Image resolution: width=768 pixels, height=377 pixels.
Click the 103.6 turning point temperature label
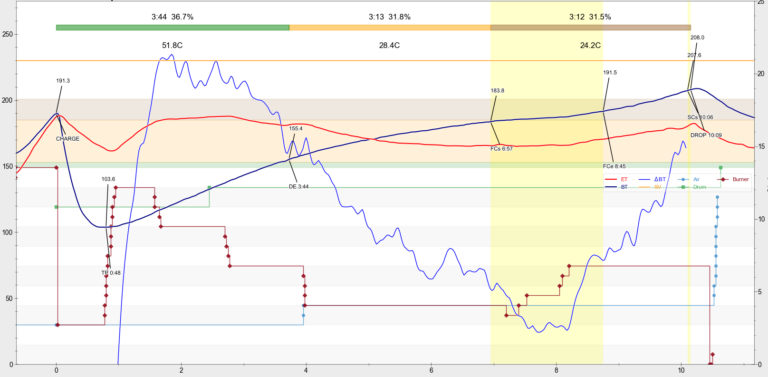[x=108, y=179]
